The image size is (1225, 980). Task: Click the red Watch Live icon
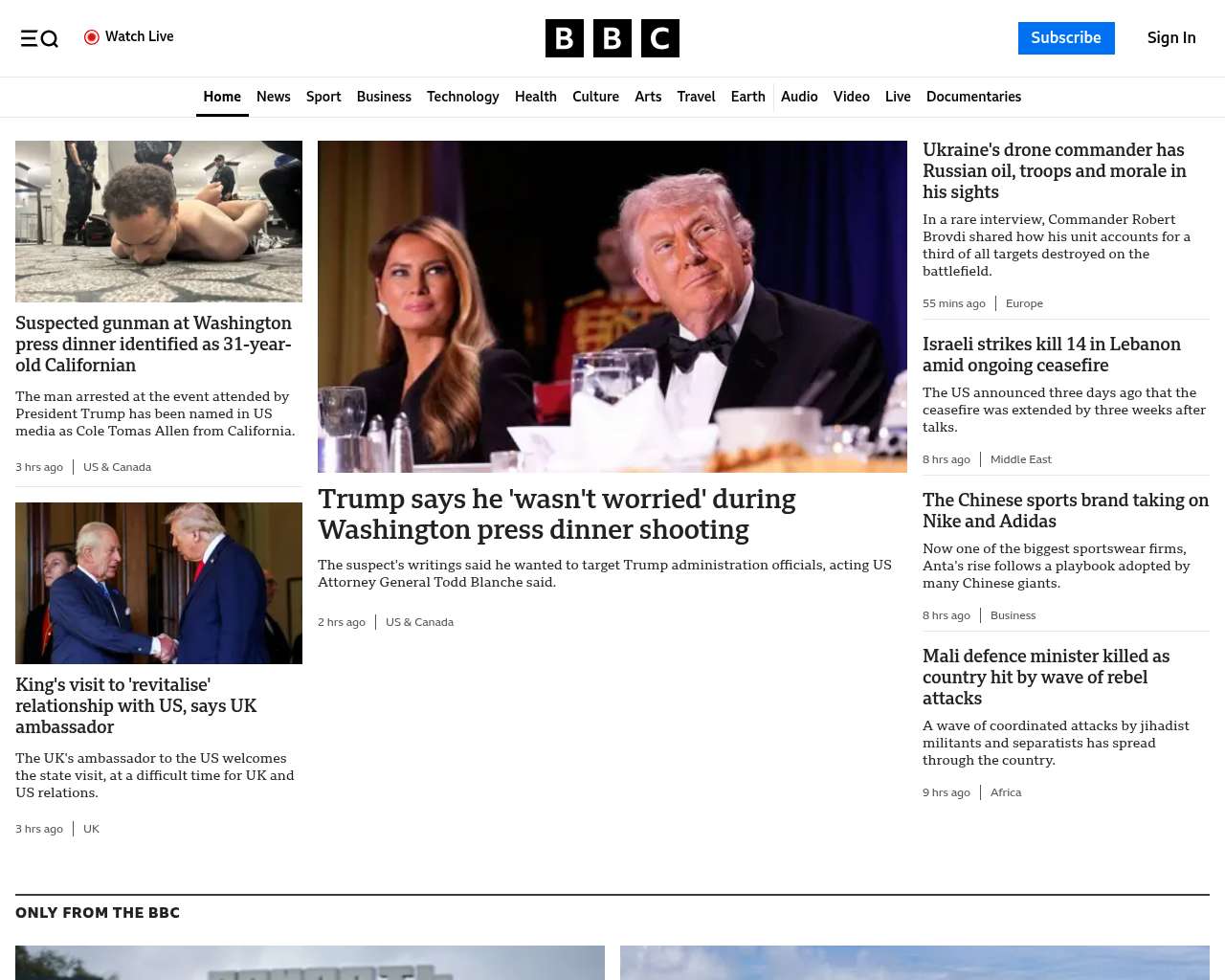tap(92, 37)
